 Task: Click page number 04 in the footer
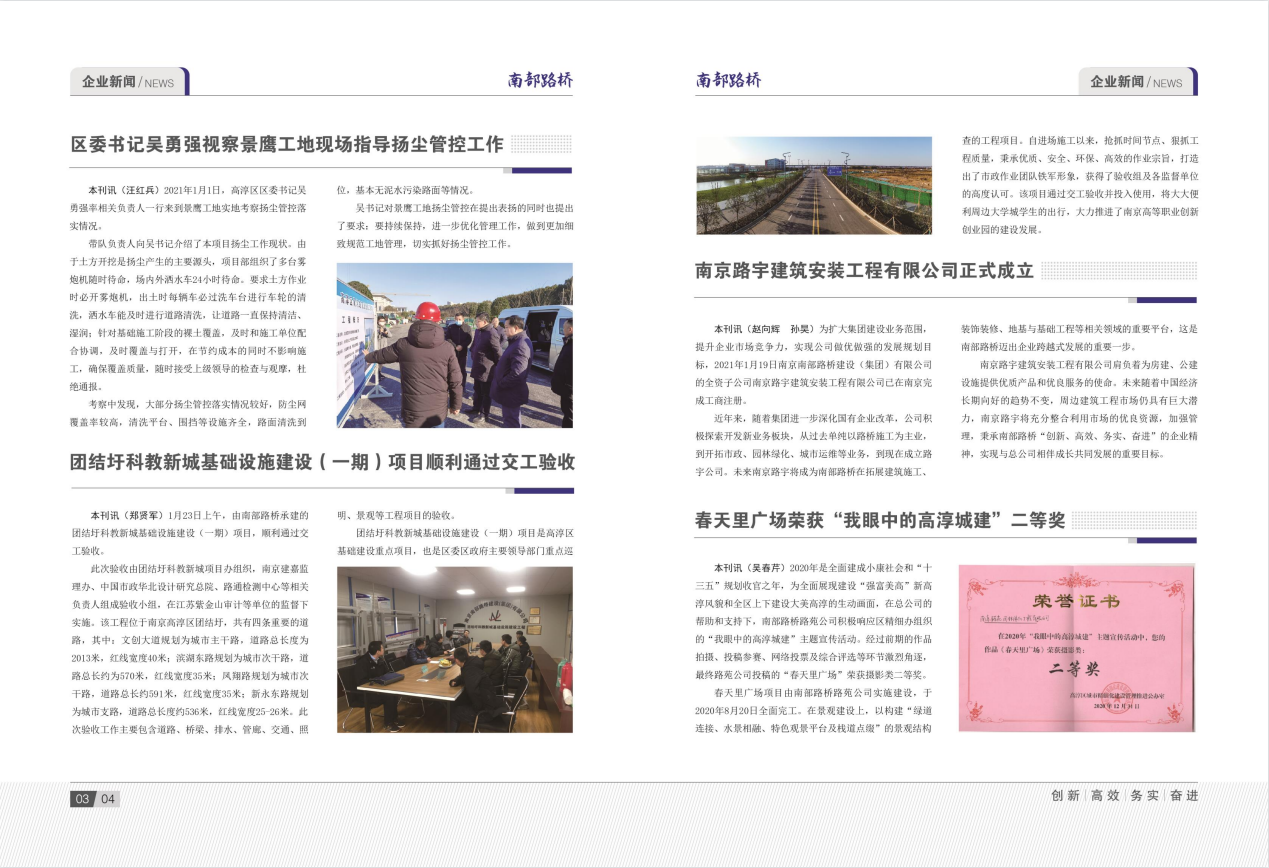(x=107, y=798)
